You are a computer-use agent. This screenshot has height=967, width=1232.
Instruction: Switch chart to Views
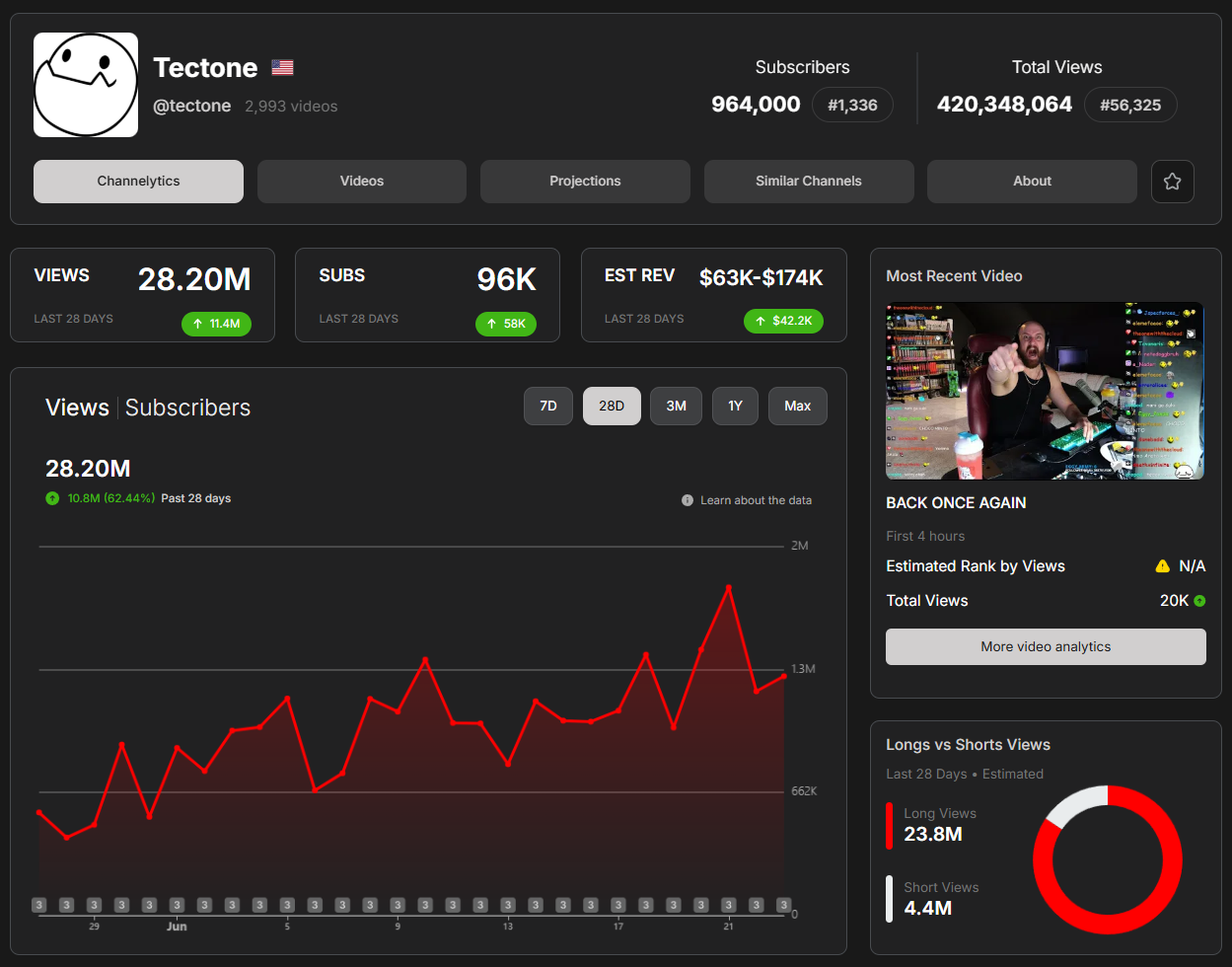click(x=77, y=408)
